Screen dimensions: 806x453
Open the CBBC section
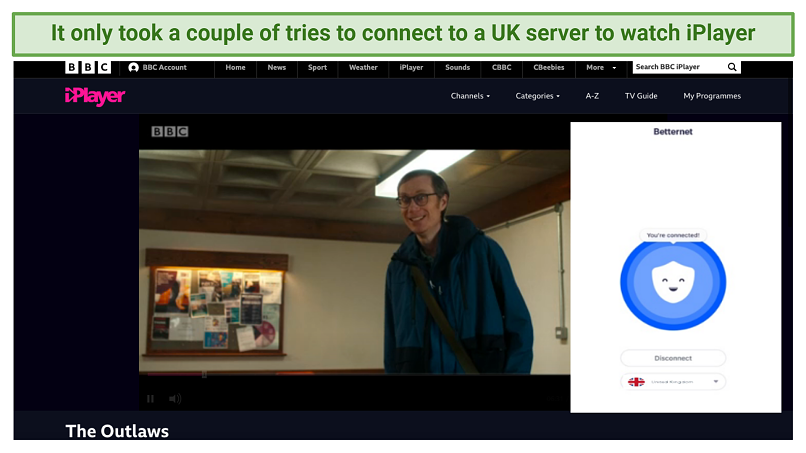pyautogui.click(x=502, y=67)
